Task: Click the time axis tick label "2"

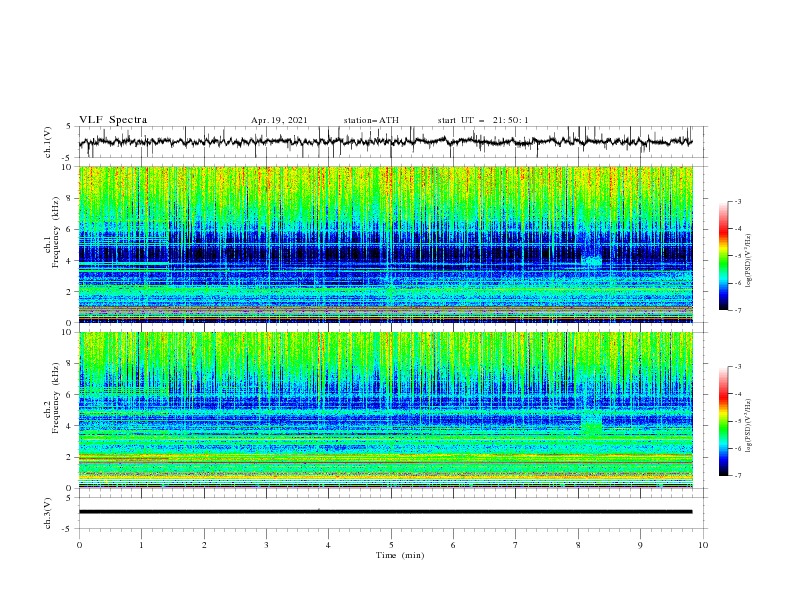Action: click(x=204, y=545)
